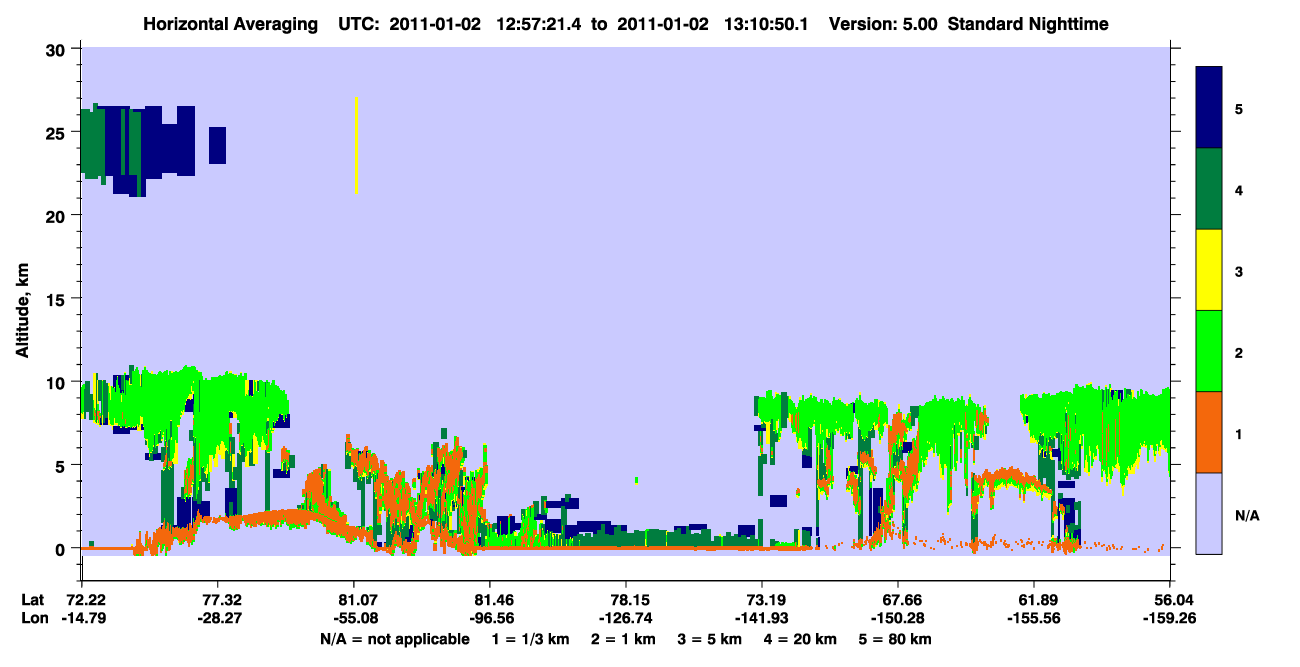The height and width of the screenshot is (667, 1300).
Task: Click the 'N/A = not applicable' legend text
Action: (394, 639)
